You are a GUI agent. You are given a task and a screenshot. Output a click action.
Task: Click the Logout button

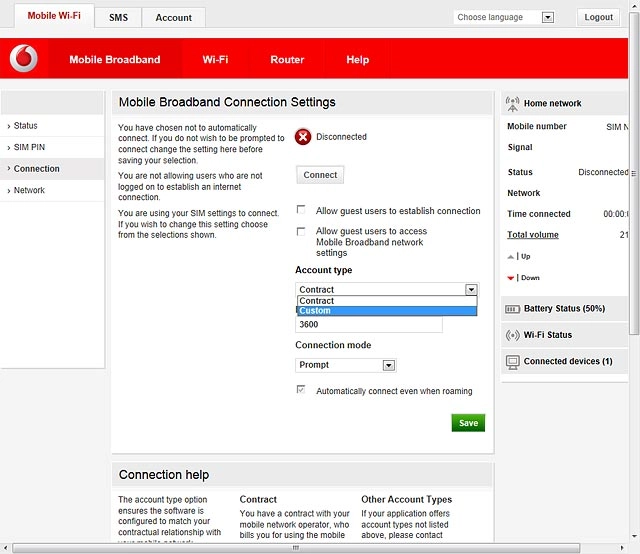(x=598, y=17)
